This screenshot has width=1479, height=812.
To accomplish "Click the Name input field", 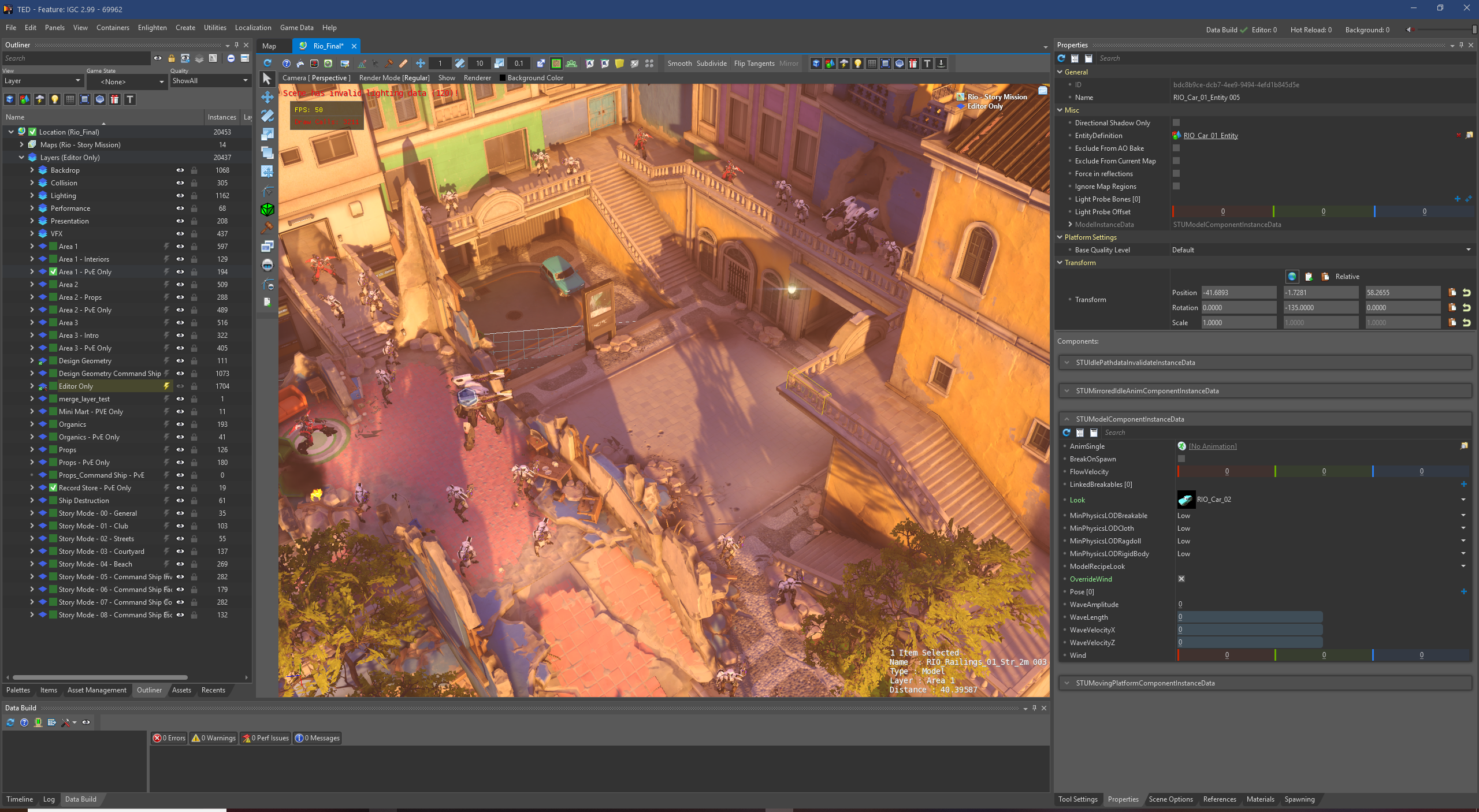I will point(1320,97).
